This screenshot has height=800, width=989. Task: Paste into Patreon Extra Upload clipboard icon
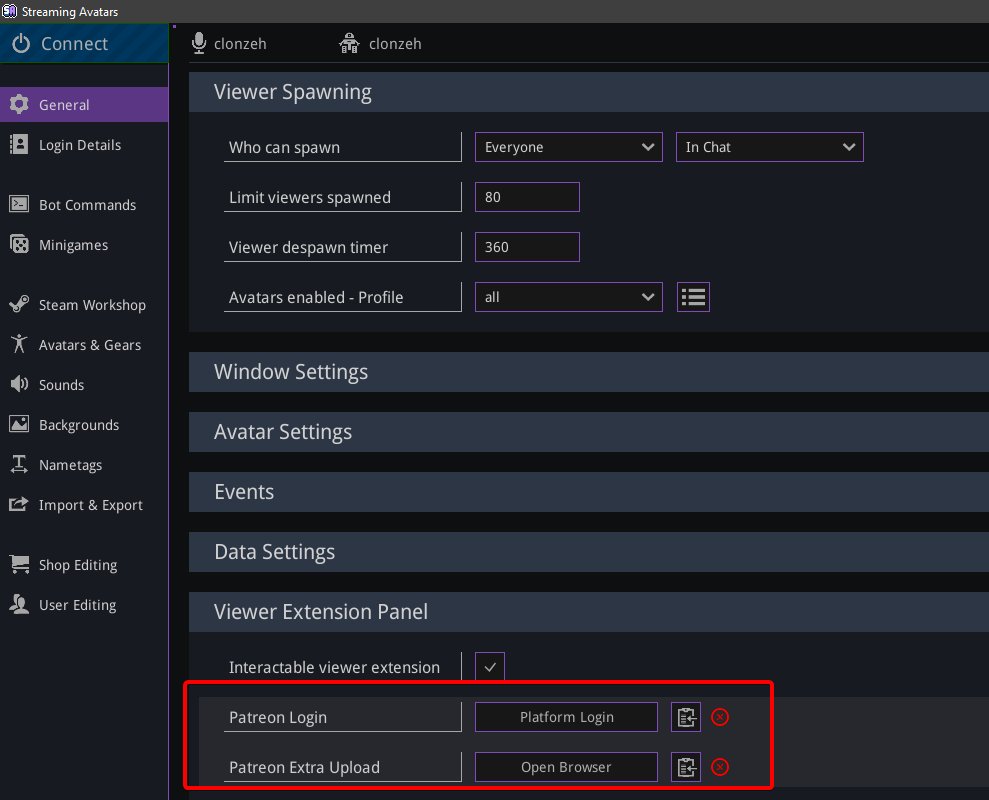686,767
